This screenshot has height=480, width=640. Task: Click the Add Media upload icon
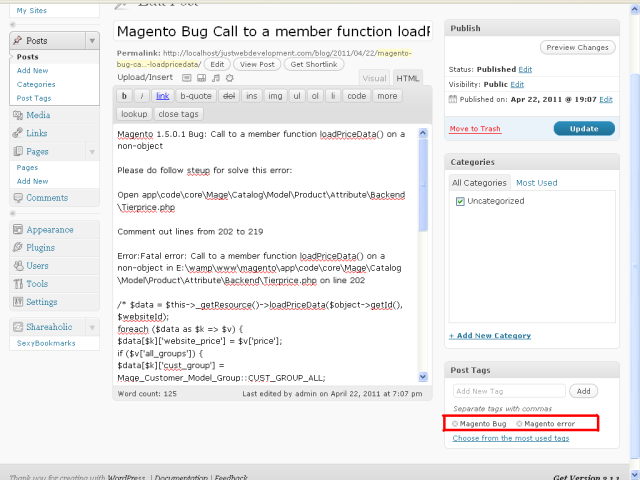pyautogui.click(x=230, y=78)
